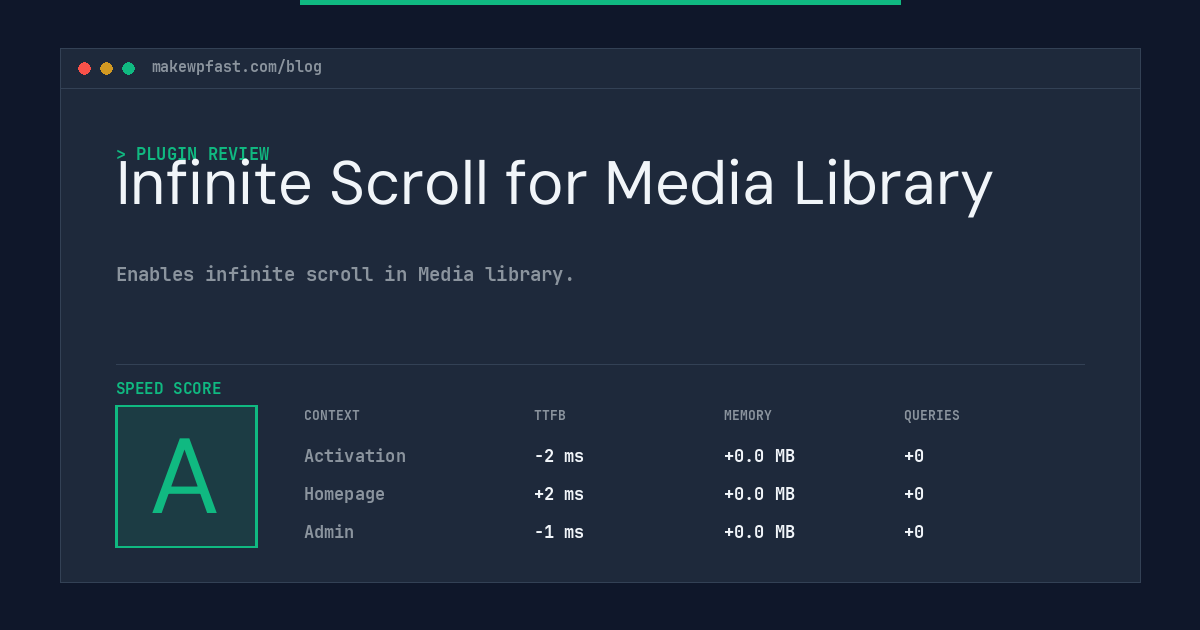Click Admin queries value +0
The width and height of the screenshot is (1200, 630).
coord(914,532)
